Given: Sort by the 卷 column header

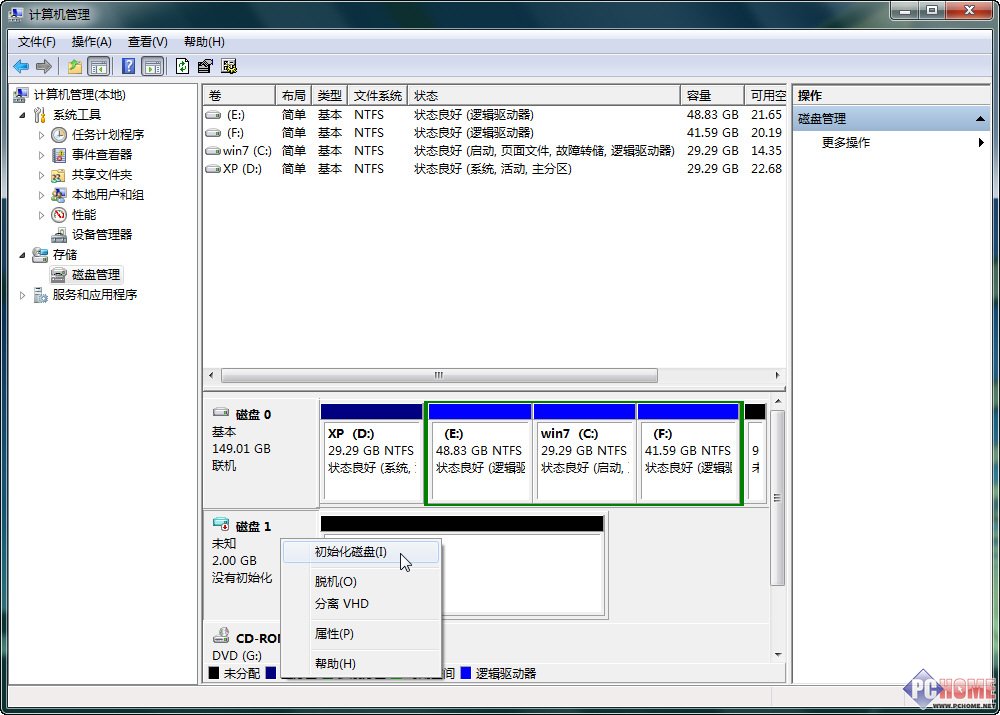Looking at the screenshot, I should [x=239, y=96].
